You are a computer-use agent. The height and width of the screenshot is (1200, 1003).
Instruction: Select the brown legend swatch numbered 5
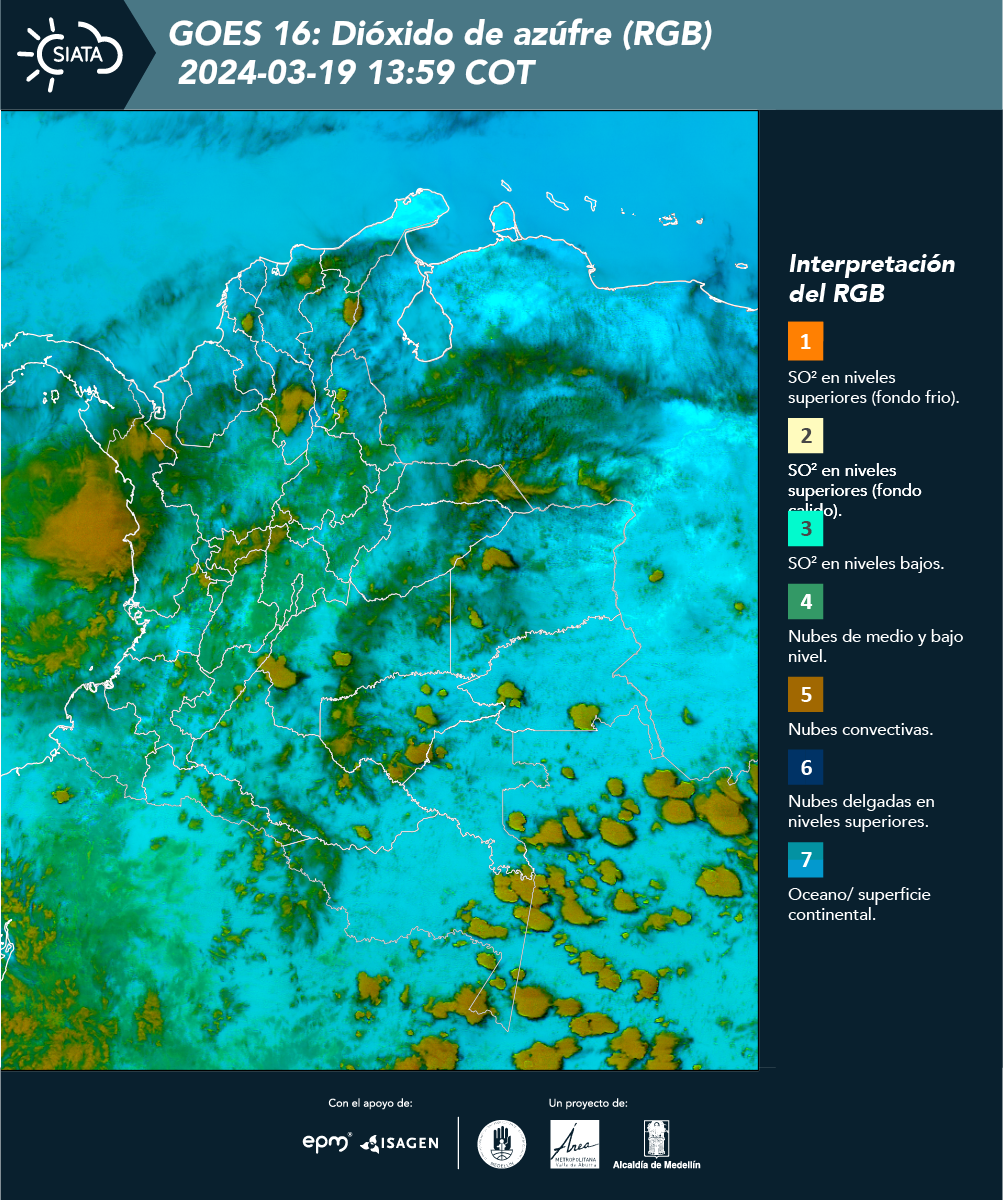click(805, 693)
